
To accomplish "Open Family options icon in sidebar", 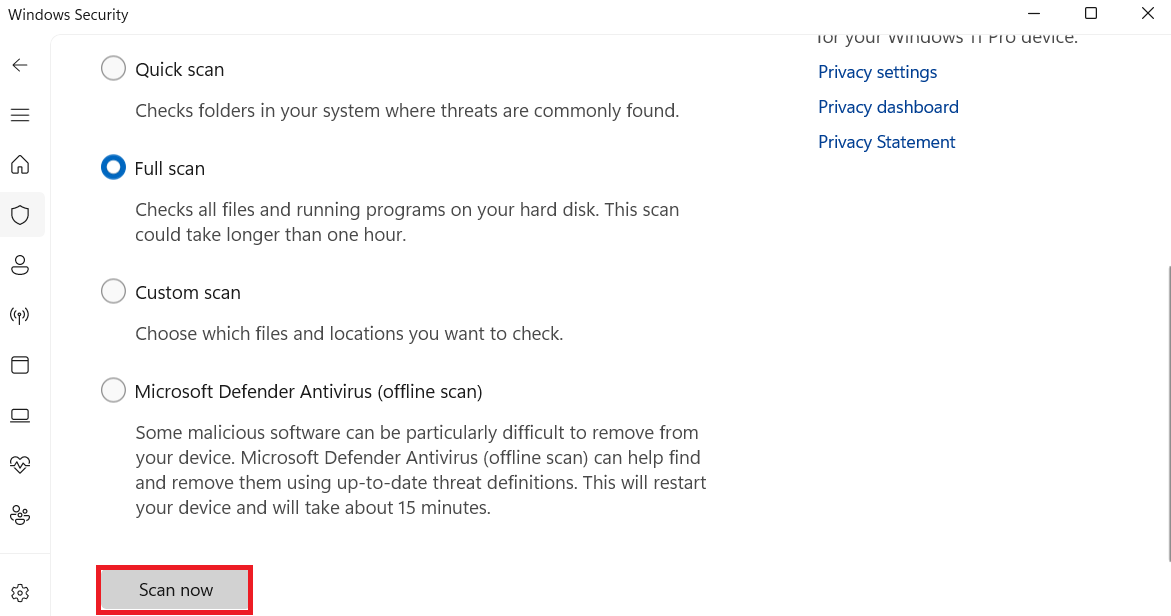I will pyautogui.click(x=20, y=515).
